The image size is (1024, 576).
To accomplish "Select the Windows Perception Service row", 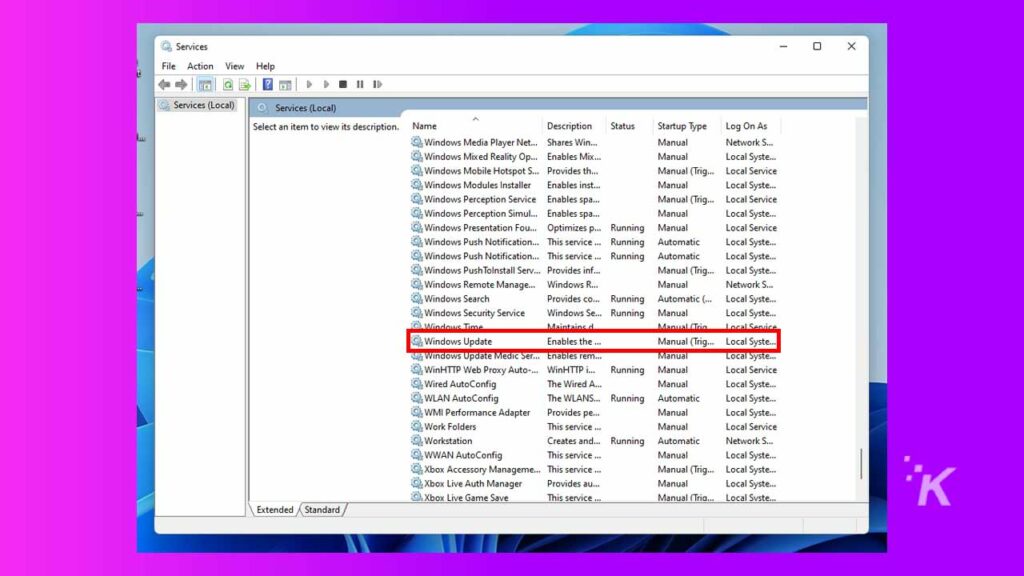I will pos(594,199).
